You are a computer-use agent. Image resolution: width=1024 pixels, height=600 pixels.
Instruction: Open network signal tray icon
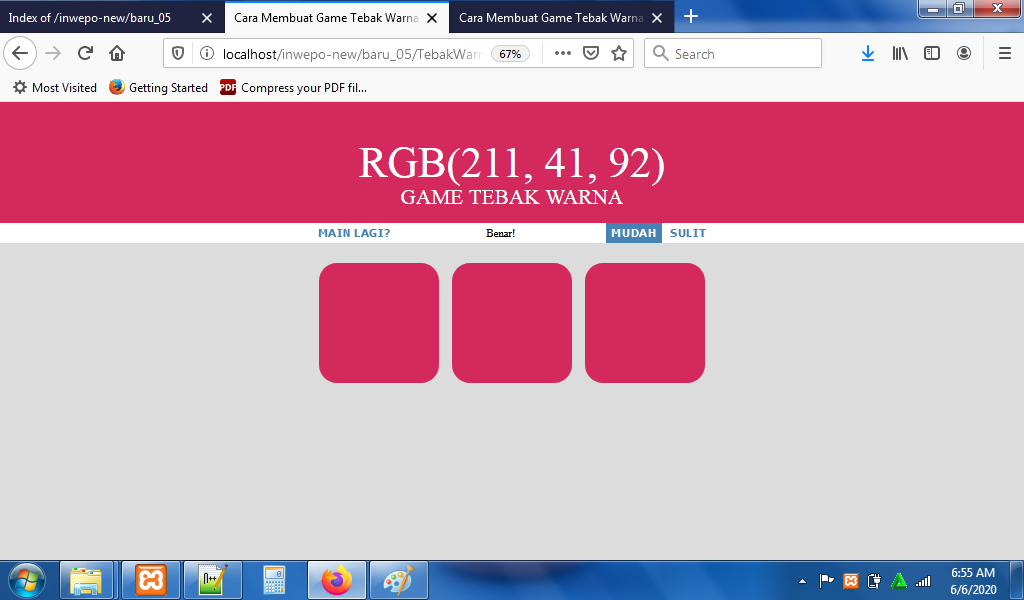pos(923,580)
